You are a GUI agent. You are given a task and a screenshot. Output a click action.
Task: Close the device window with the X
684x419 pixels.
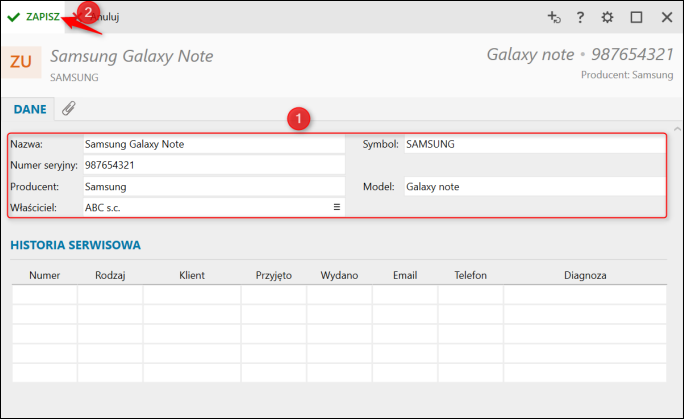667,17
